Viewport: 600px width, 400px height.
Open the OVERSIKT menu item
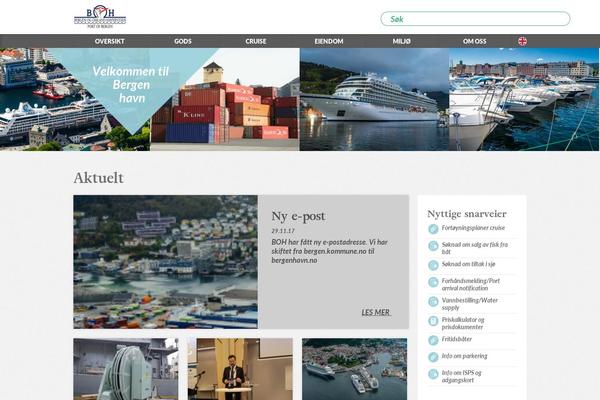(109, 41)
